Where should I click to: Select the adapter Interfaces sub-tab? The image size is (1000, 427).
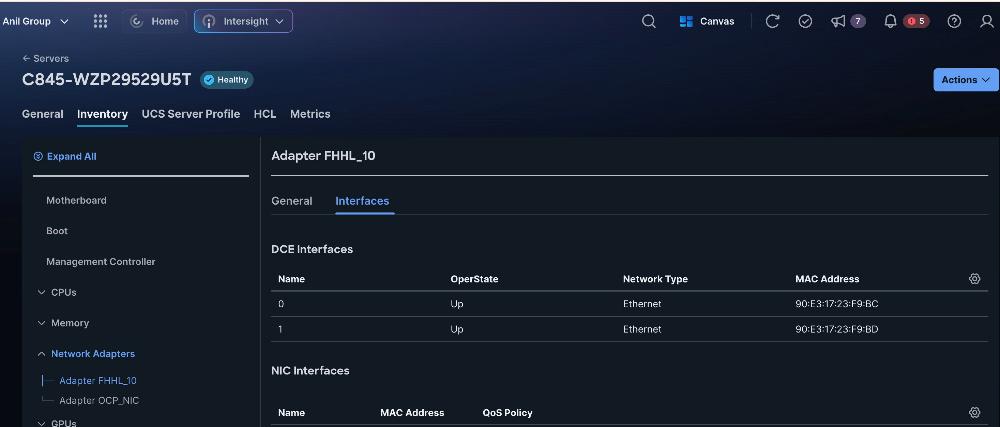pyautogui.click(x=362, y=201)
